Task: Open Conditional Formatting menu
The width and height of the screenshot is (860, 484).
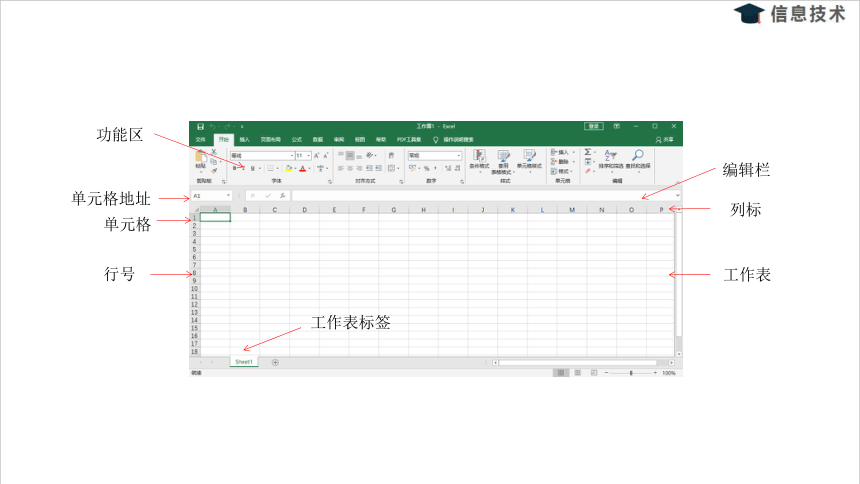Action: point(479,160)
